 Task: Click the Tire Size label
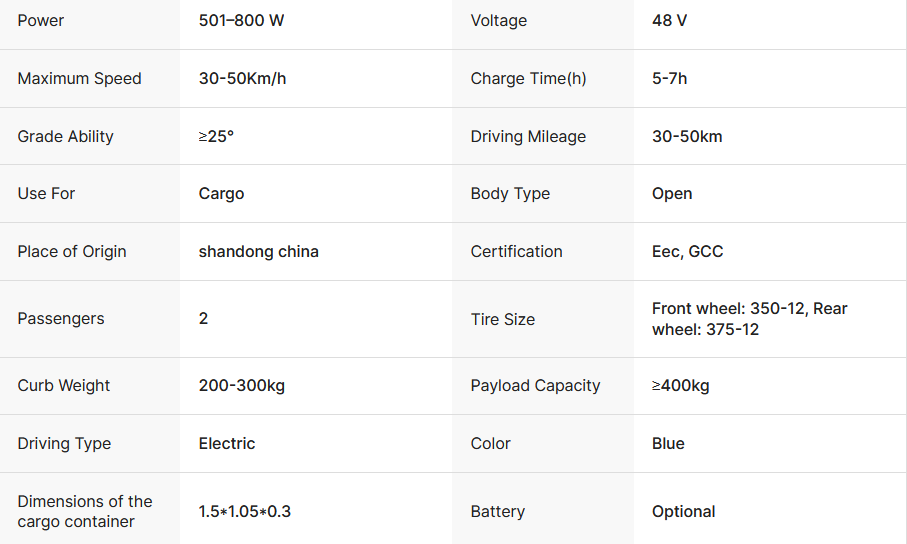[502, 320]
